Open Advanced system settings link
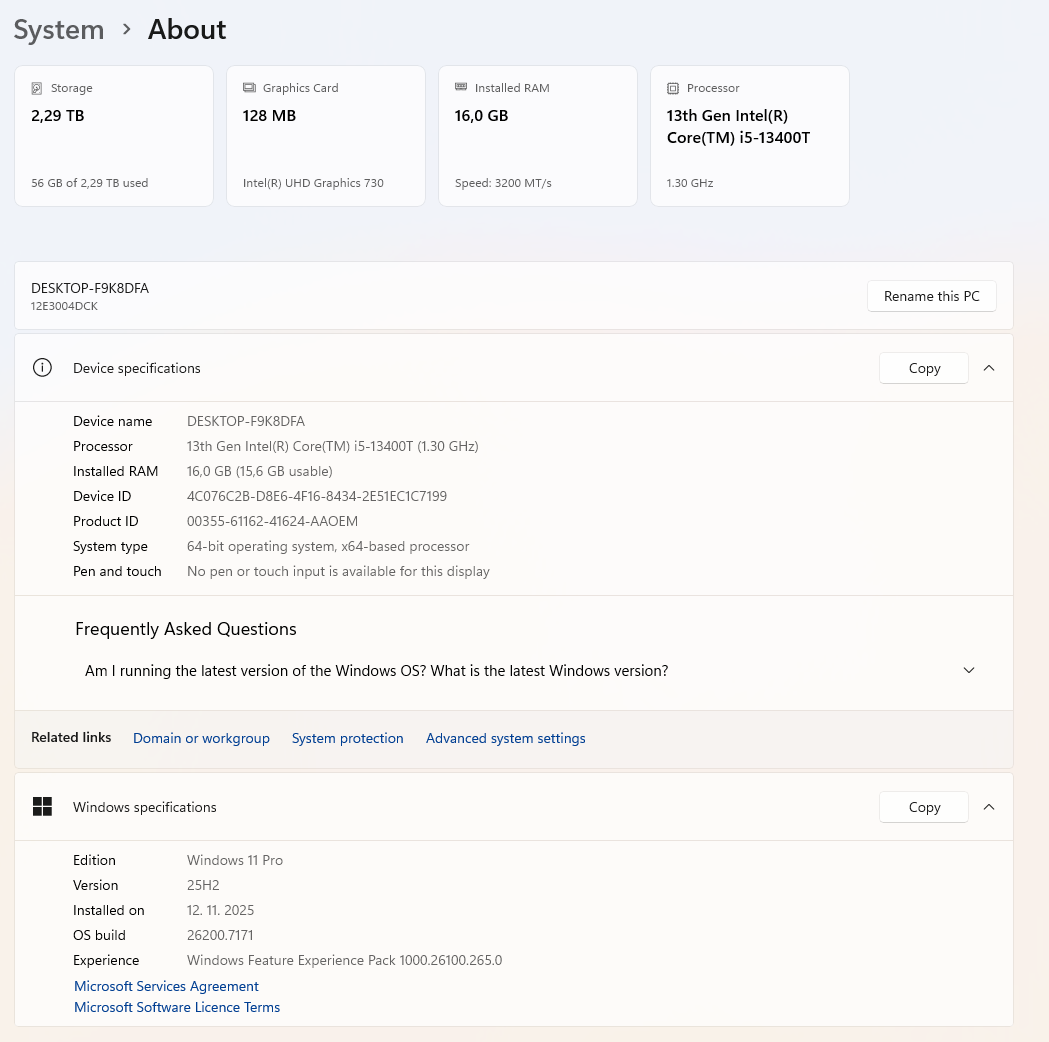Viewport: 1049px width, 1042px height. click(505, 739)
